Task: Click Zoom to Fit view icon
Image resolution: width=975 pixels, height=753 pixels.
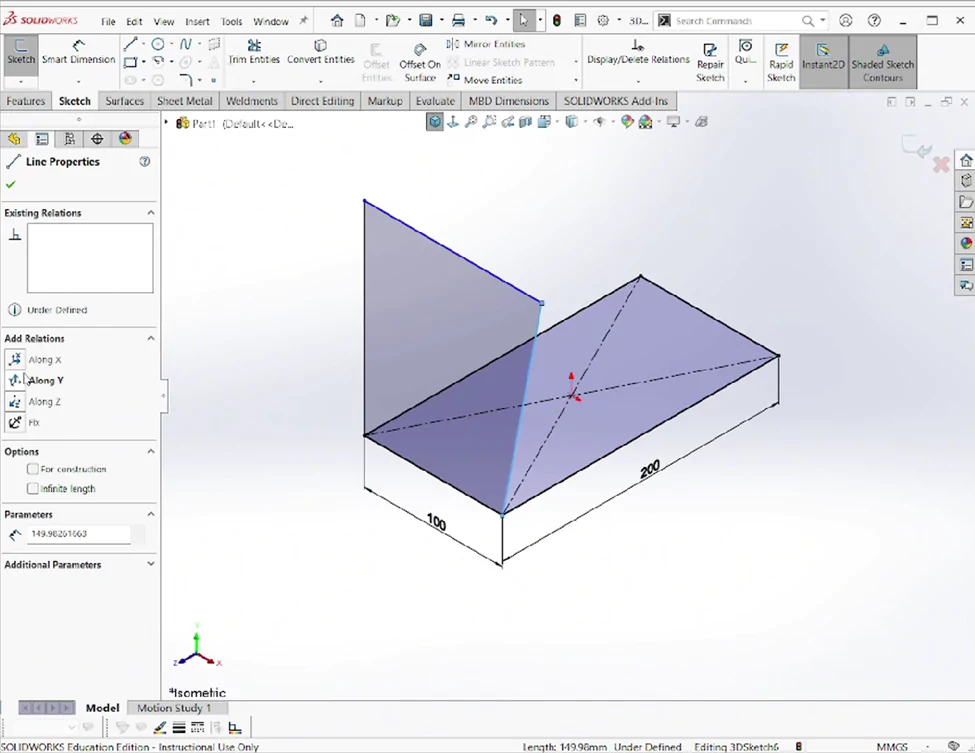Action: coord(471,122)
